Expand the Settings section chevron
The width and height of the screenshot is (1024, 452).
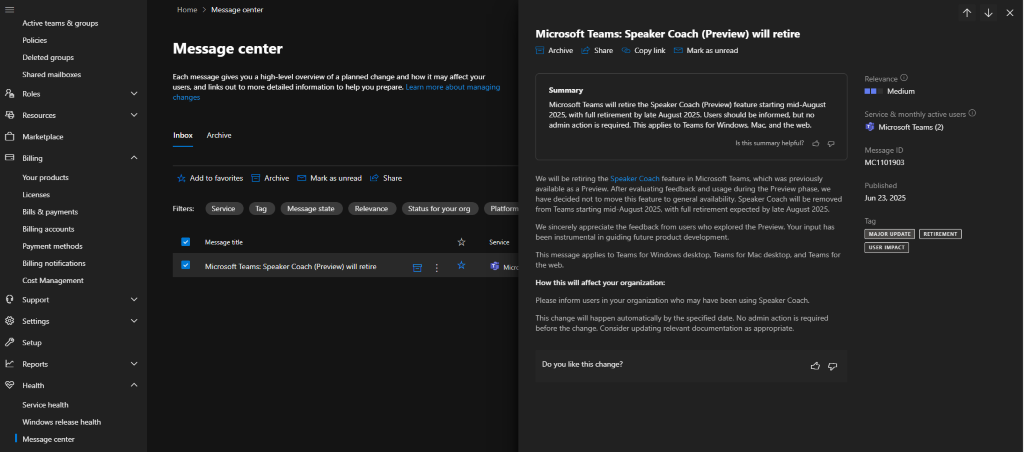[134, 321]
